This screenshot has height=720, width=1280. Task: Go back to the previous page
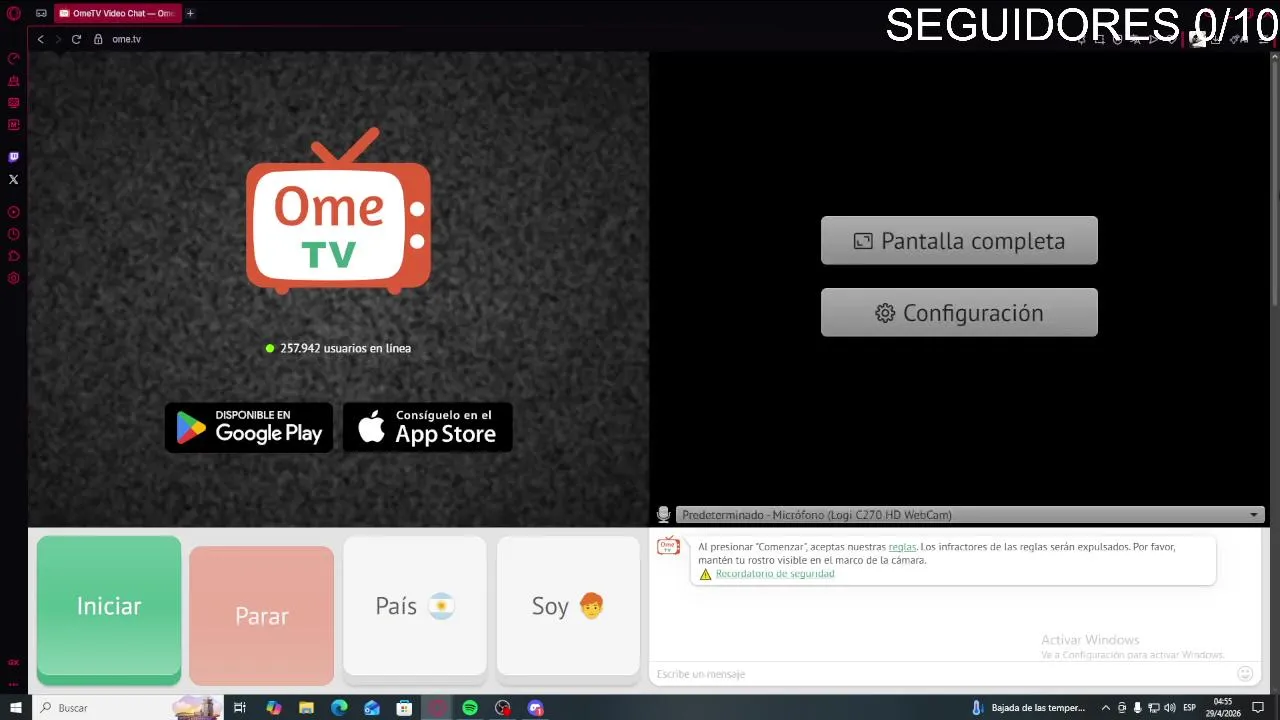[x=40, y=39]
